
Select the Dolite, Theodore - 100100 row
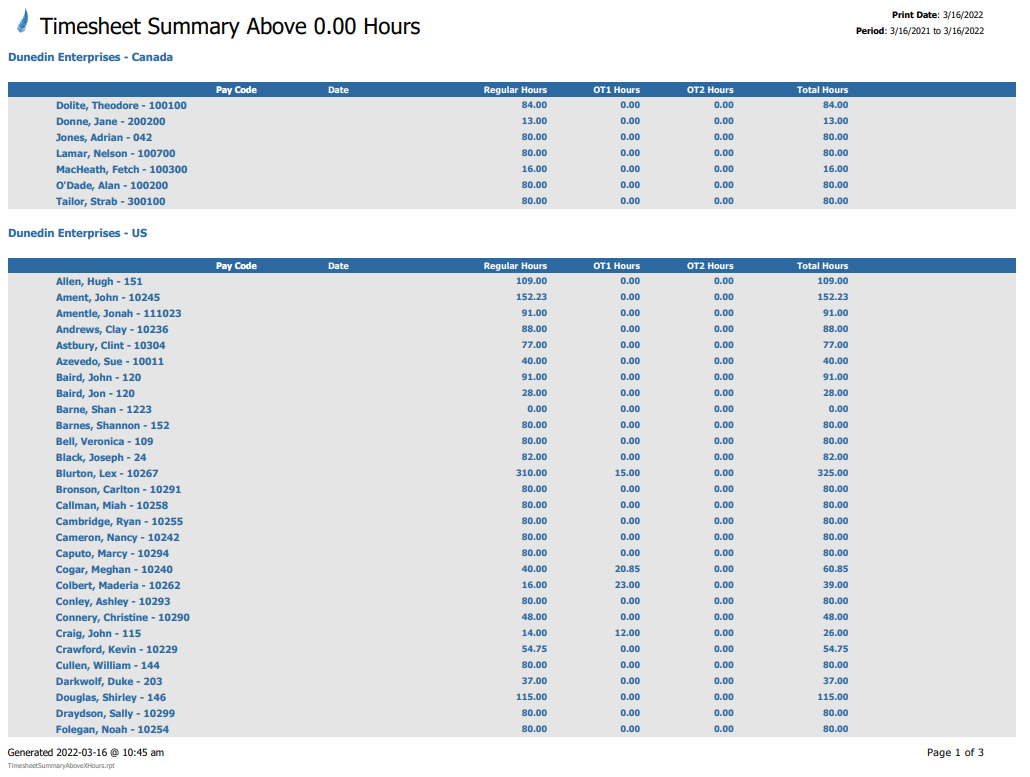(121, 105)
